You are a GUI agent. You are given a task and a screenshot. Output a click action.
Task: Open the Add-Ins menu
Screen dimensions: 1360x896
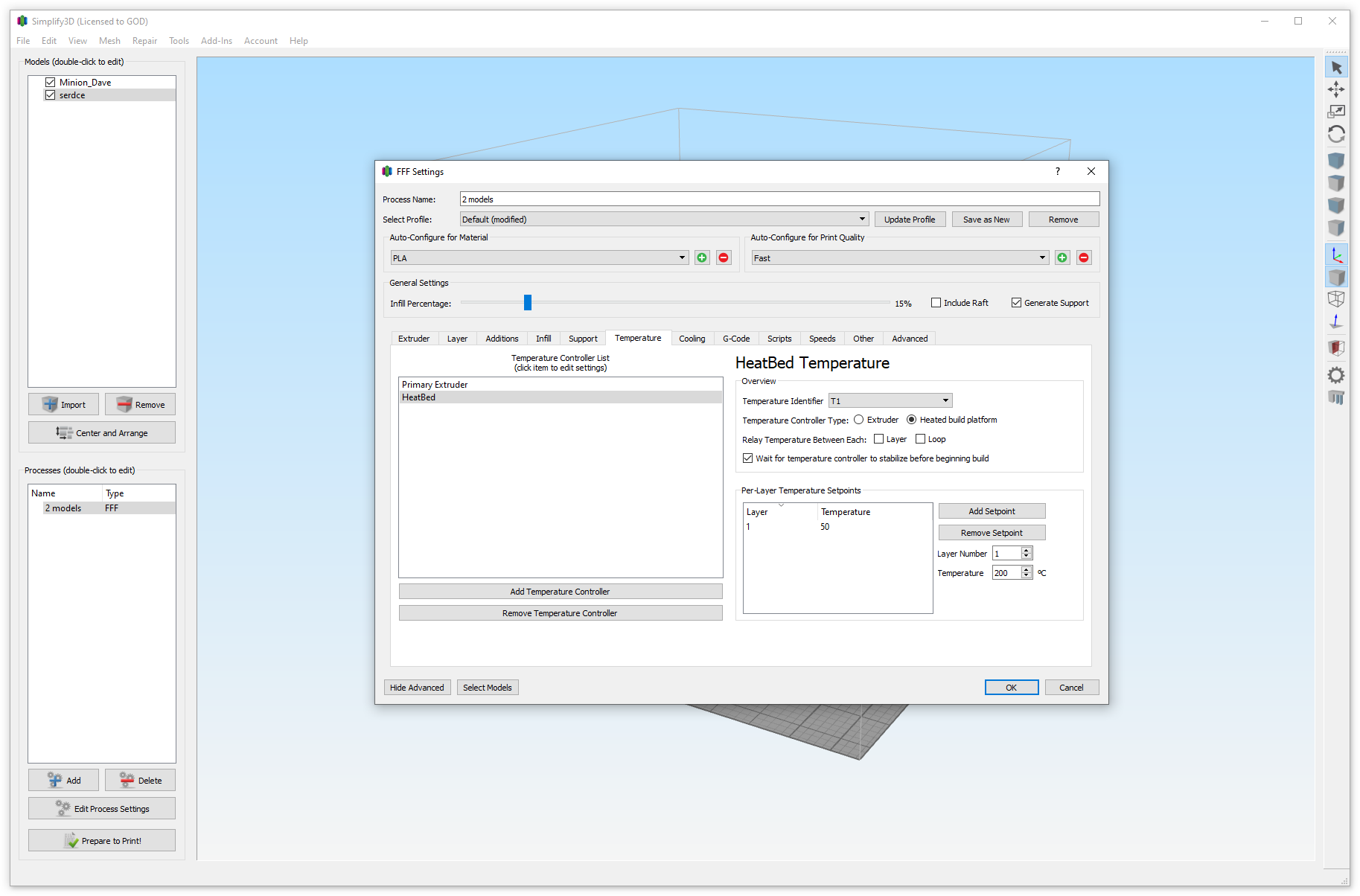(217, 41)
